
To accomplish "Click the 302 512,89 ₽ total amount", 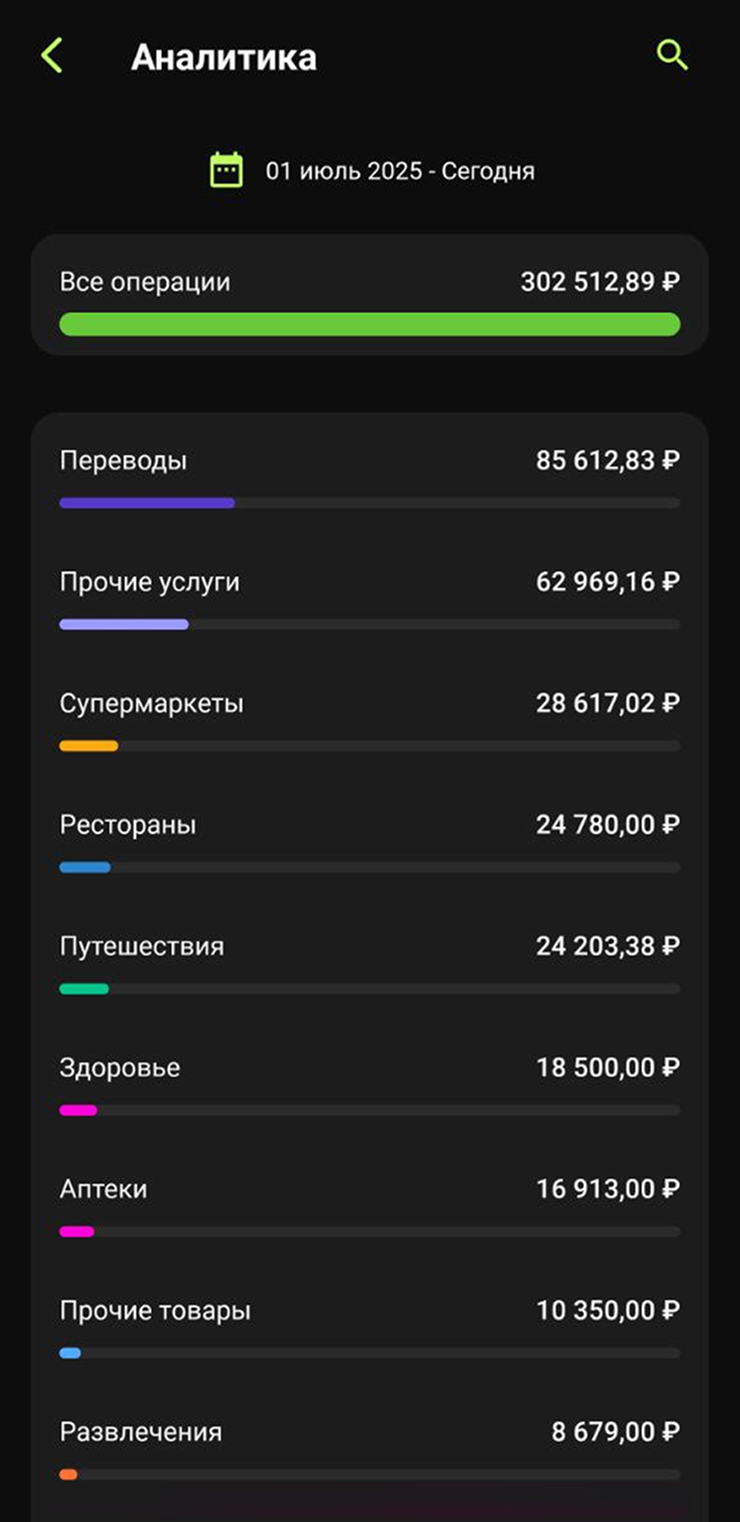I will pyautogui.click(x=600, y=282).
